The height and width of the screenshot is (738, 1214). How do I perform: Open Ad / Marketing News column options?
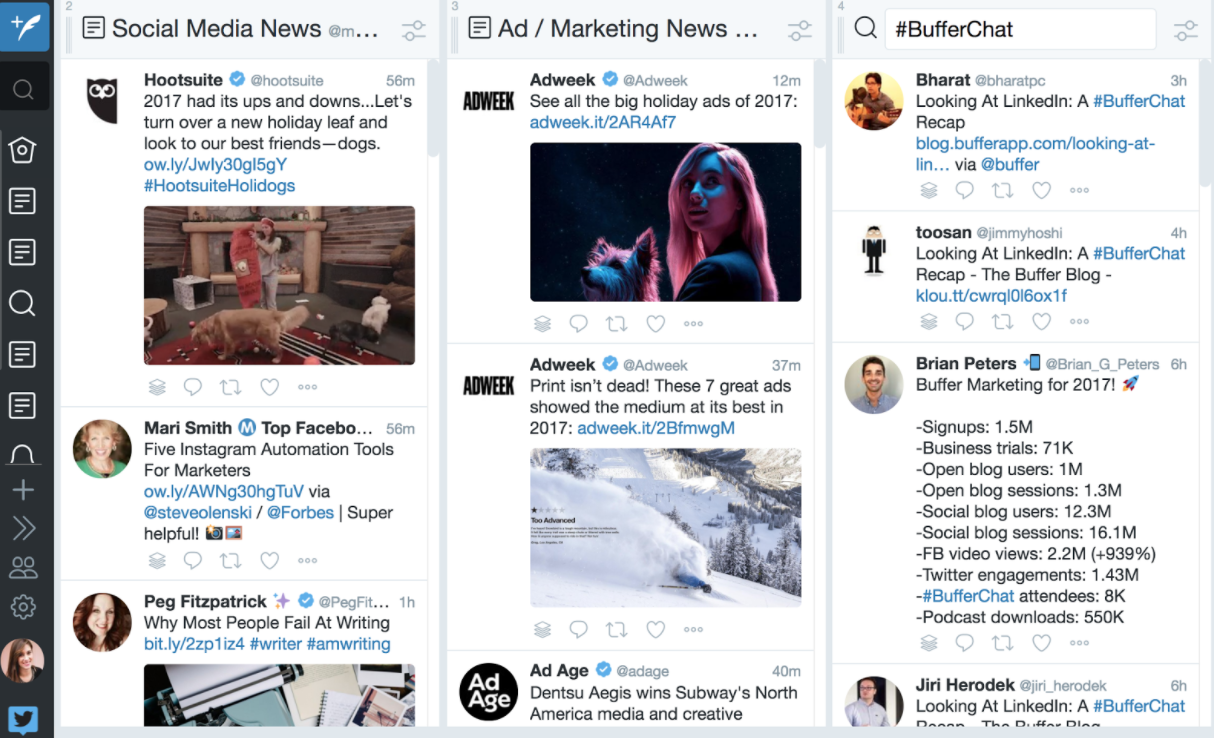[800, 30]
